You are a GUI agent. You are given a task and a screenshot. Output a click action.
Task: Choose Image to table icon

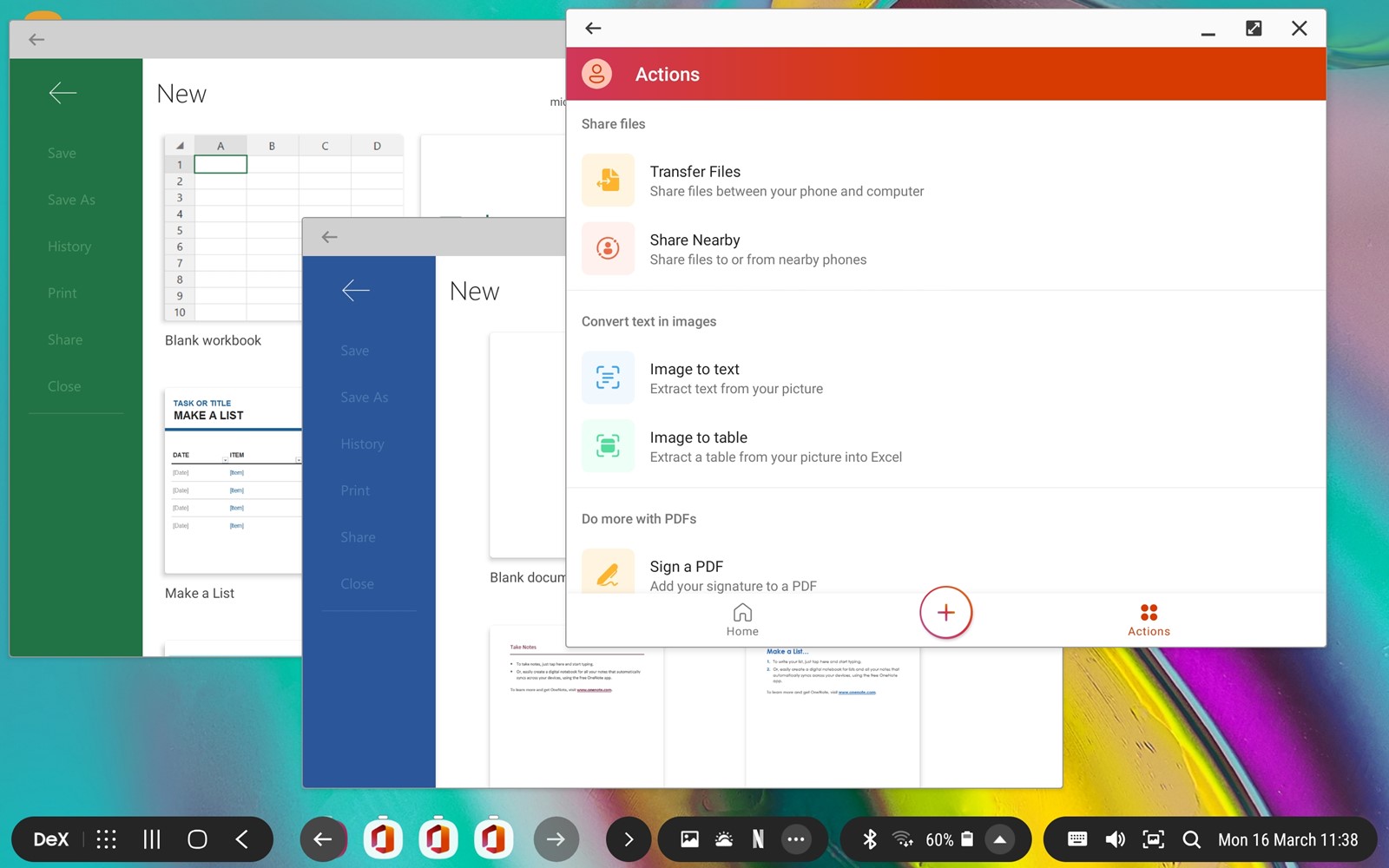[608, 446]
